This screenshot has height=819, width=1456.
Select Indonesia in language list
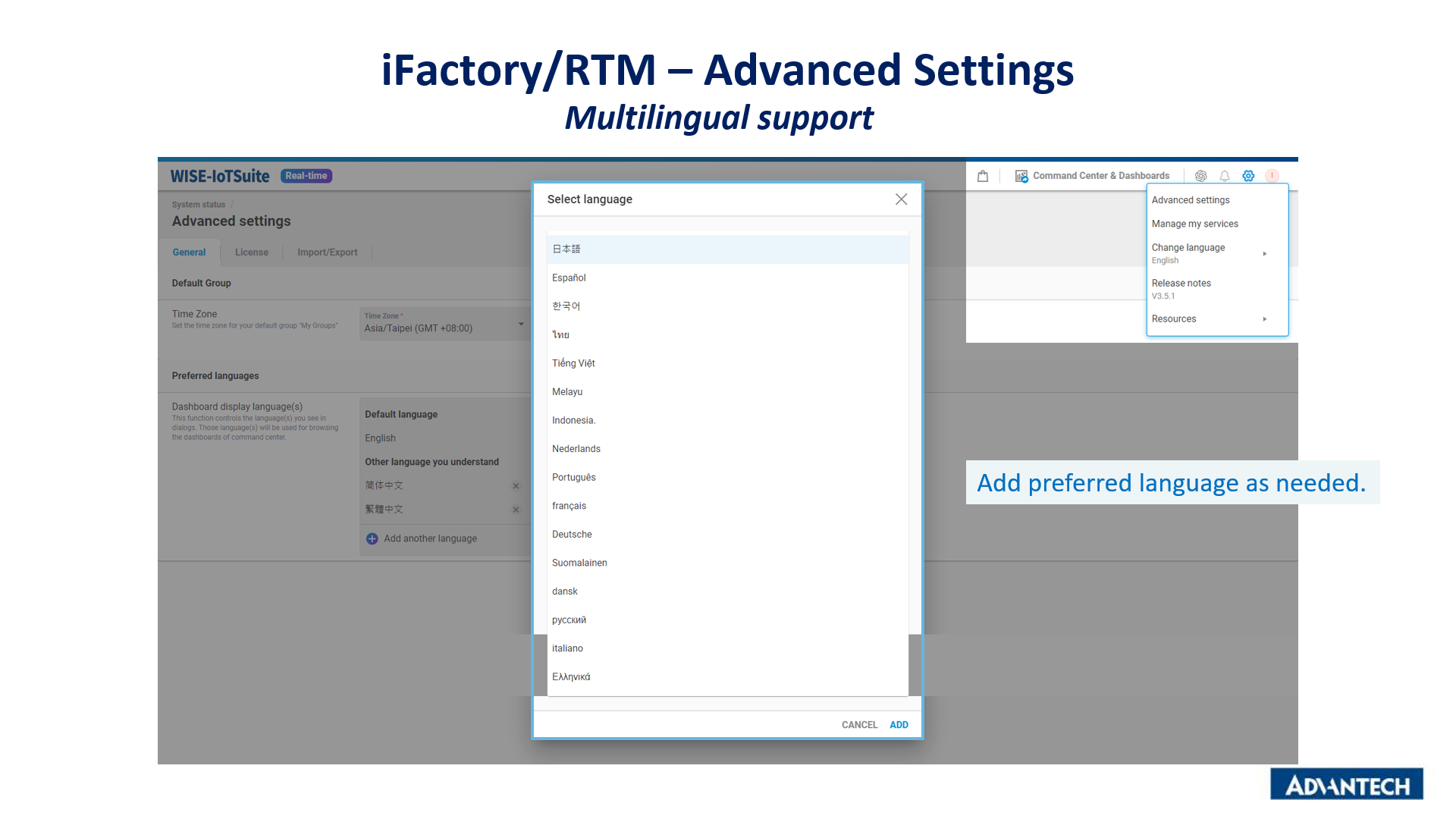[727, 420]
